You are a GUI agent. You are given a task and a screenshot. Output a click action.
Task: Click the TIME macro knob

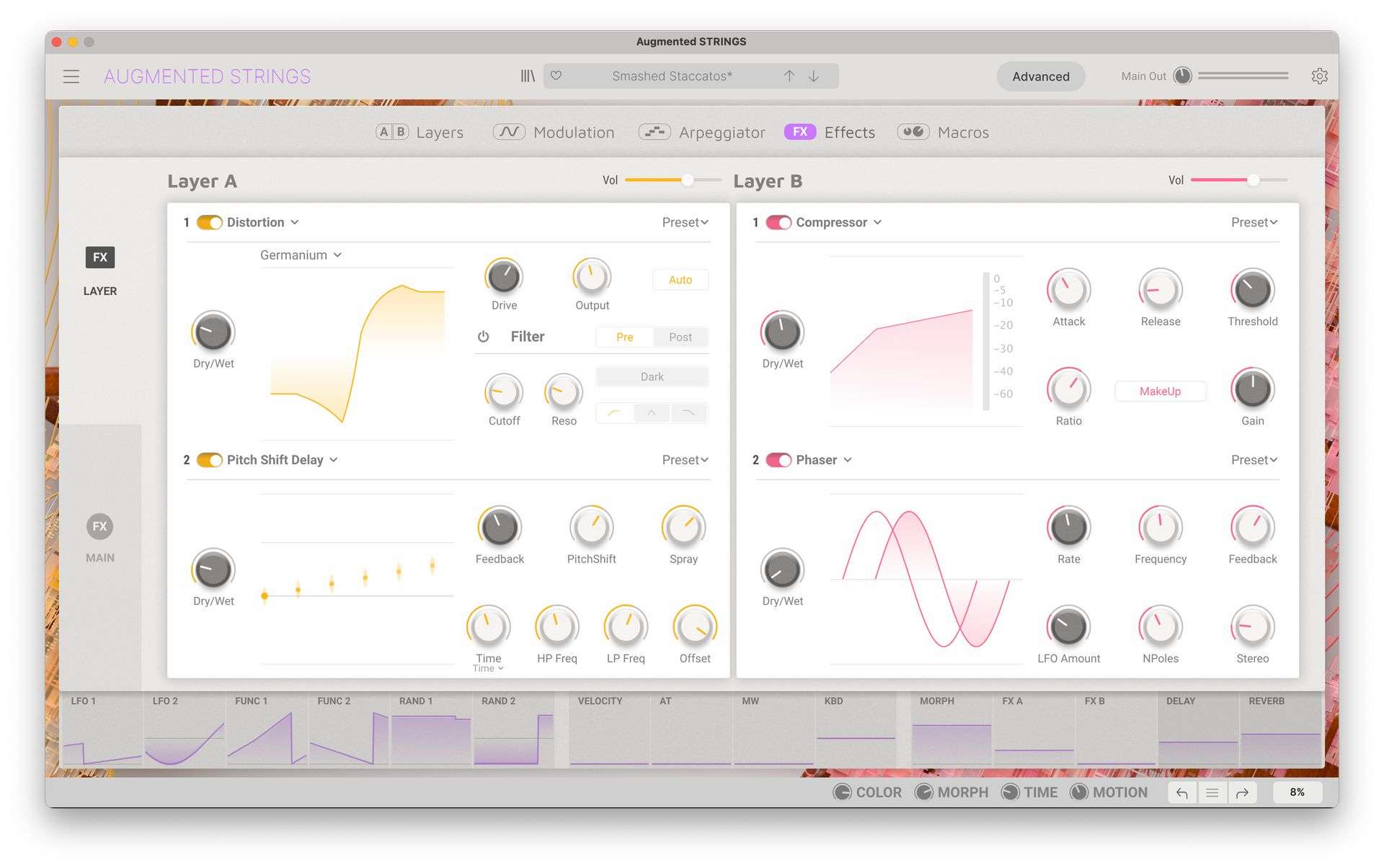pos(1010,792)
